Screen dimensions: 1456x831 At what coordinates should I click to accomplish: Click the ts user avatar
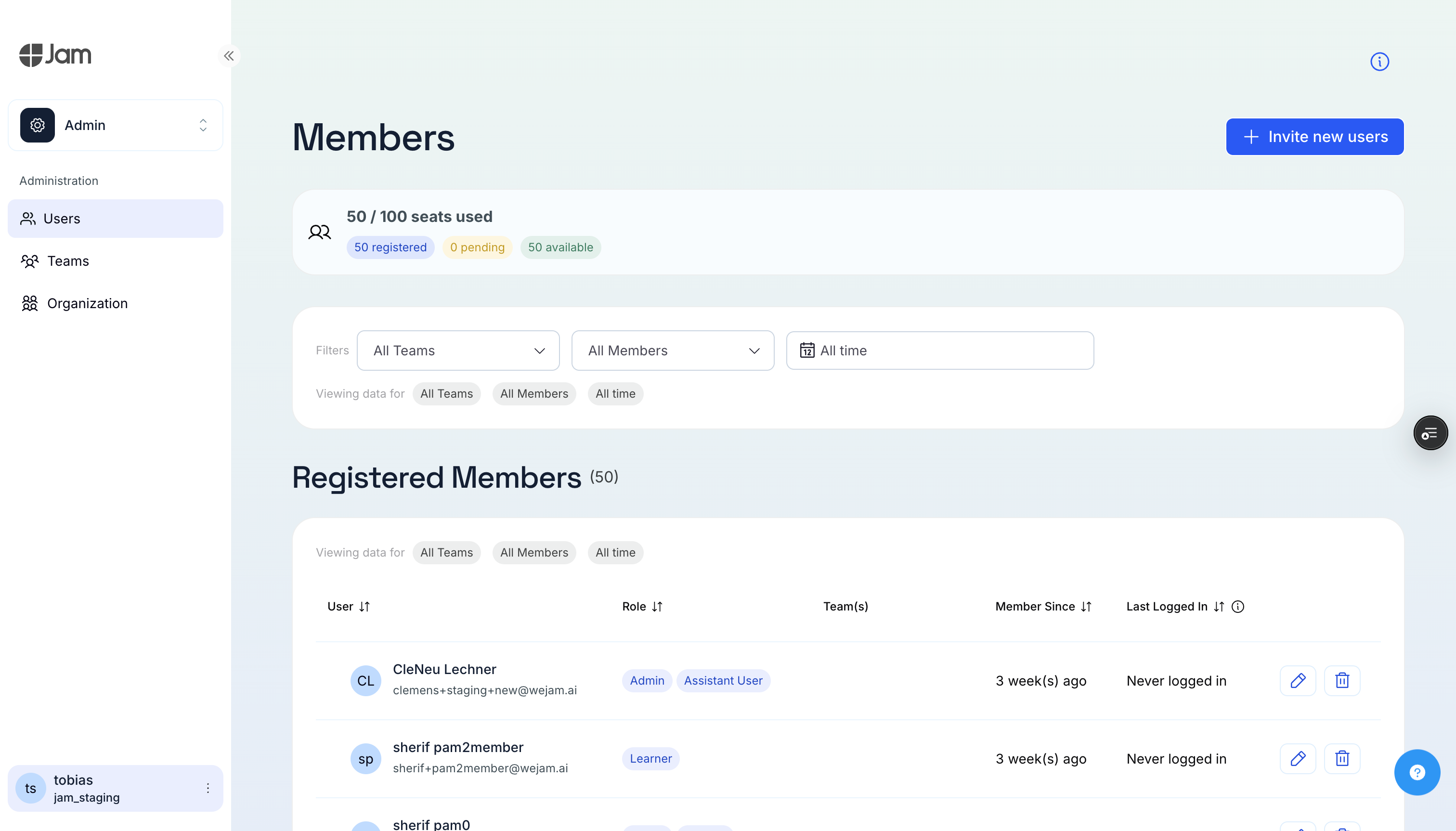pyautogui.click(x=31, y=788)
